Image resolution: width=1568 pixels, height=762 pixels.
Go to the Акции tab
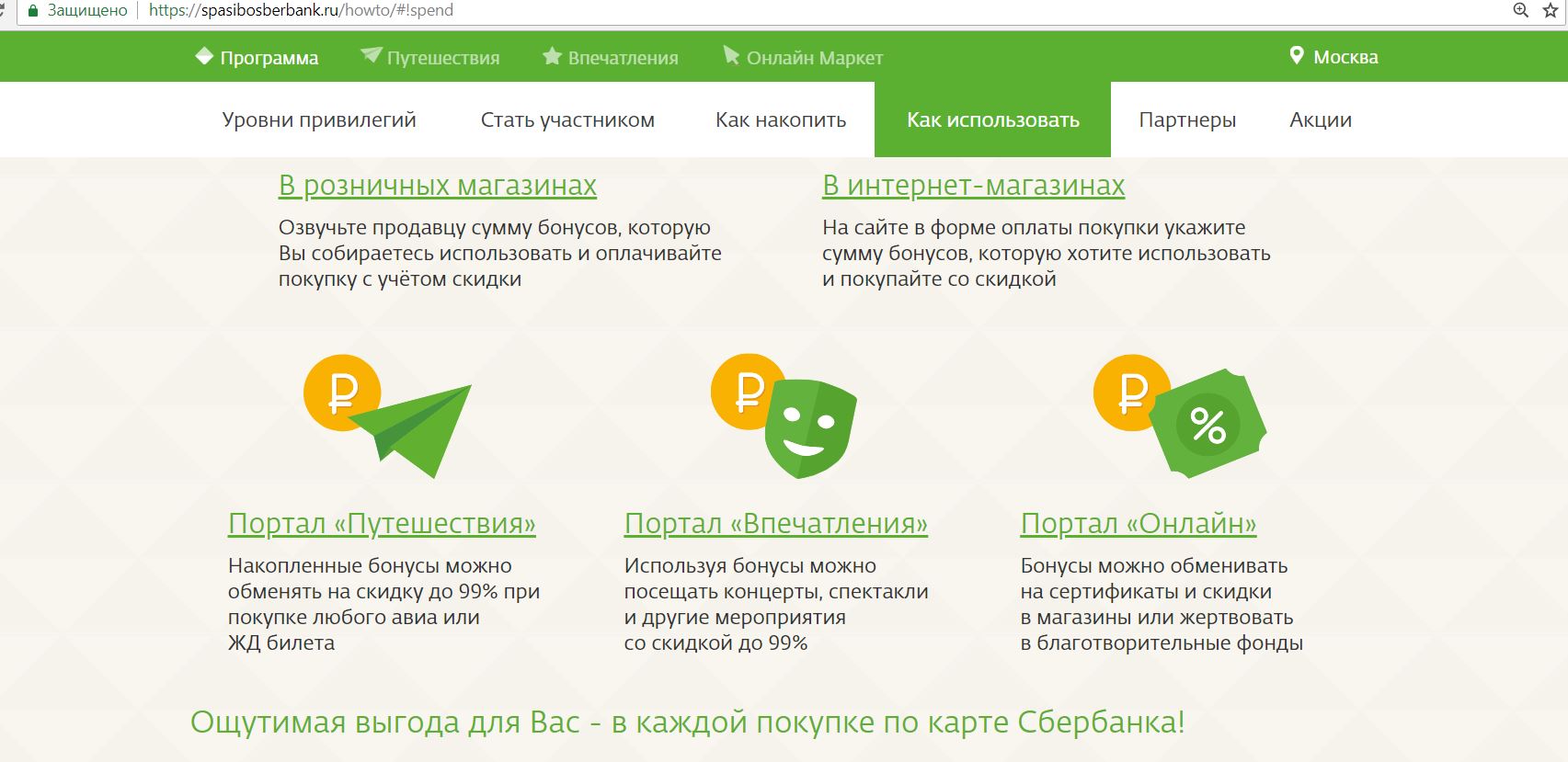coord(1321,119)
